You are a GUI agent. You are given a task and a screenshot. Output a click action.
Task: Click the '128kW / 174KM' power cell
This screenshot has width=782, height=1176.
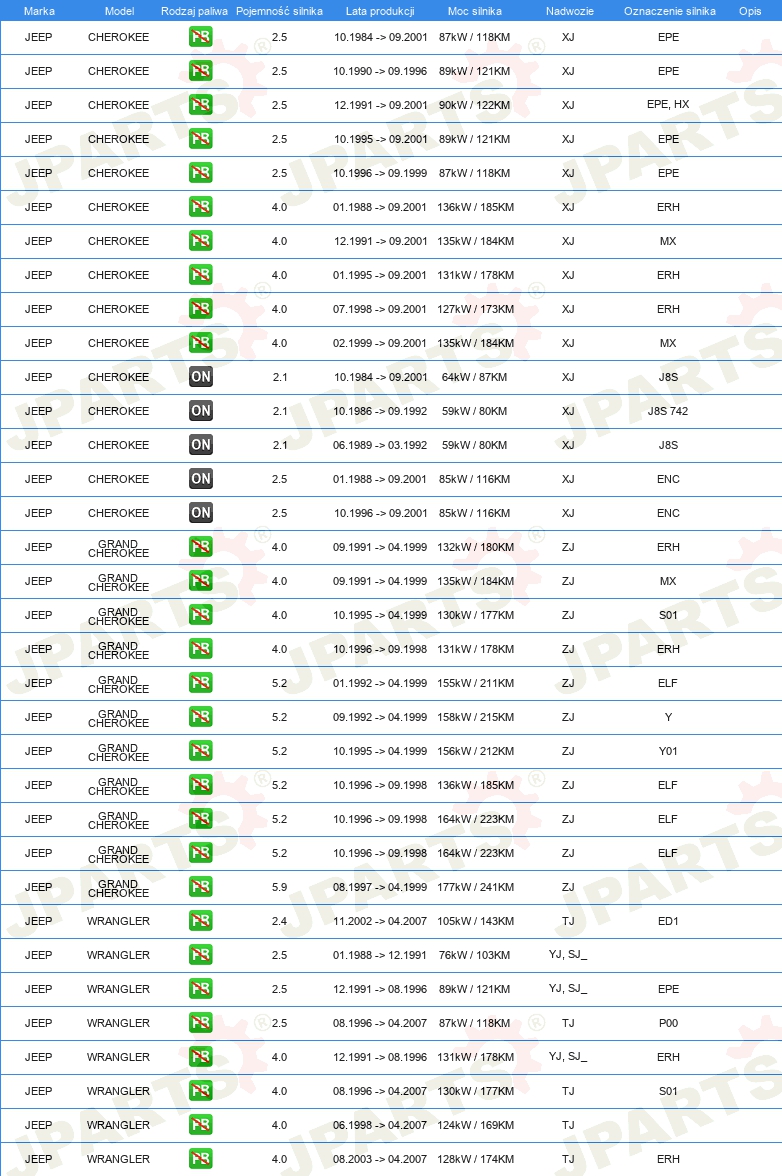[x=475, y=1159]
